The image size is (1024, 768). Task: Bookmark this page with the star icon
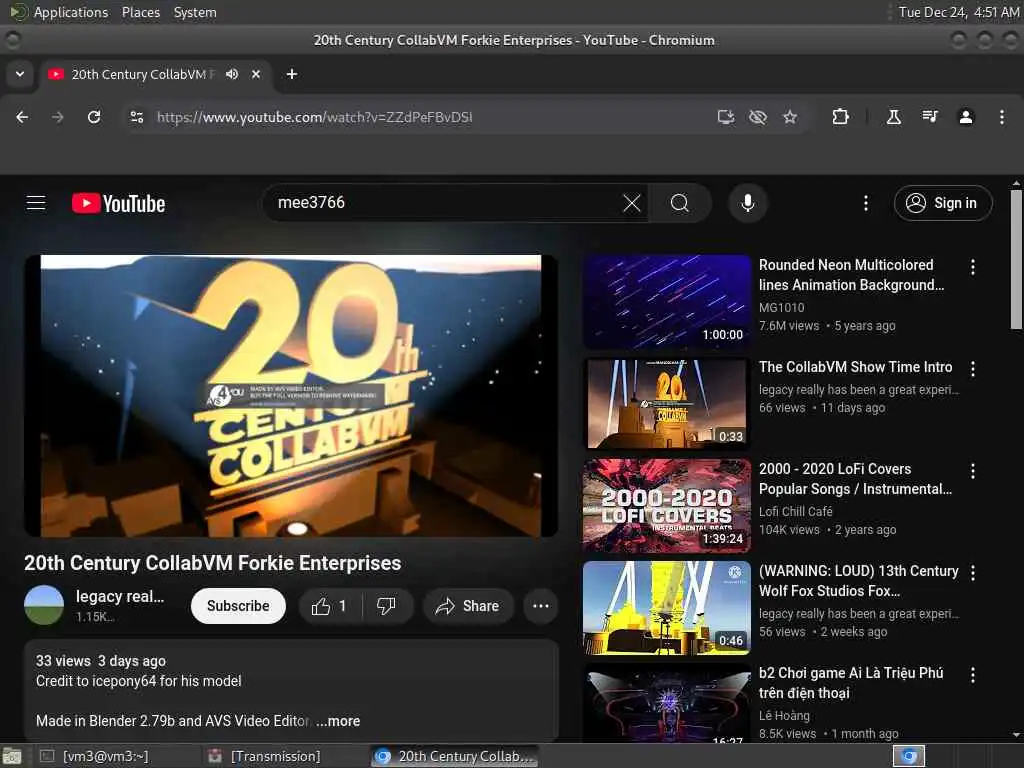(x=790, y=117)
